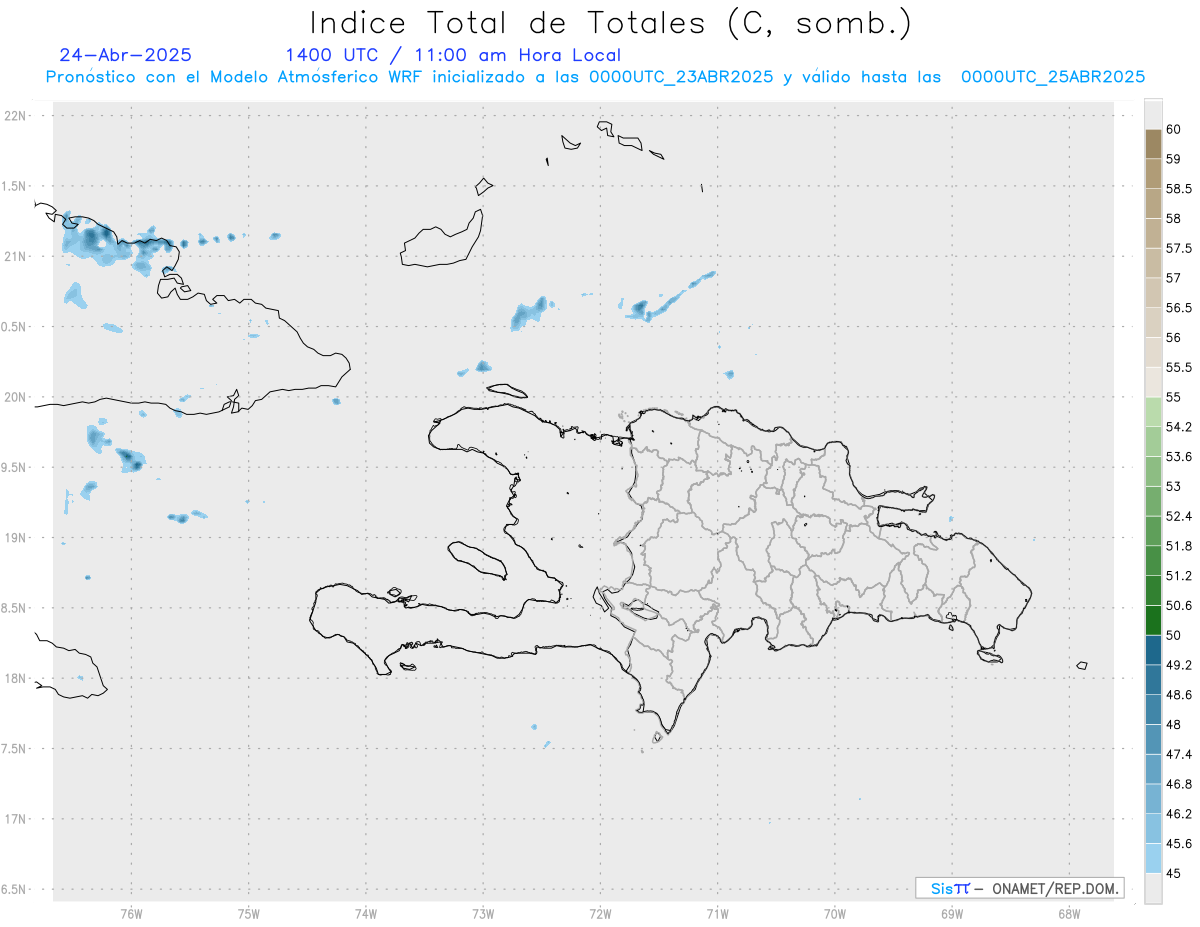This screenshot has height=927, width=1200.
Task: Click colorbar value '46.8'
Action: (x=1179, y=784)
